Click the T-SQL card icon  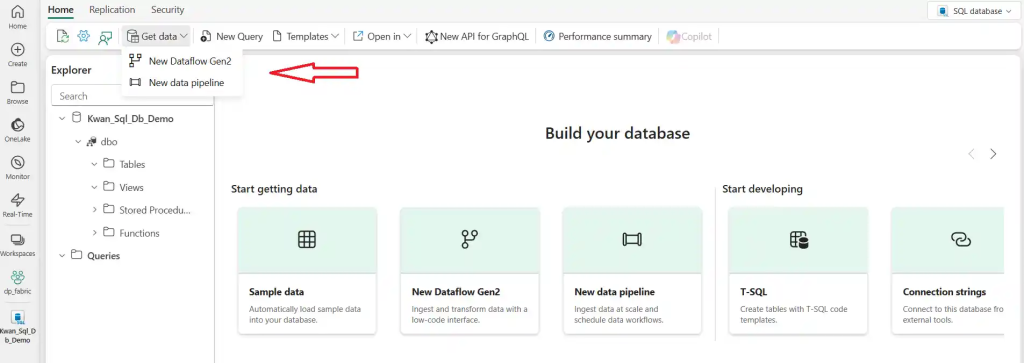point(799,240)
